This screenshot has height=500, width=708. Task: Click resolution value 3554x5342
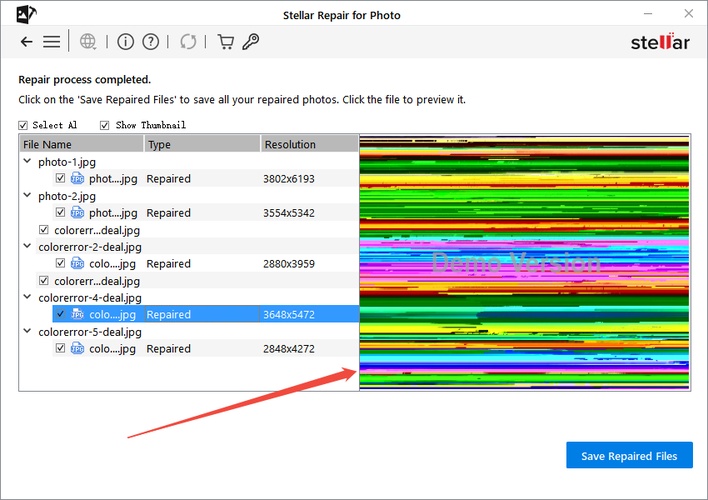(x=289, y=213)
